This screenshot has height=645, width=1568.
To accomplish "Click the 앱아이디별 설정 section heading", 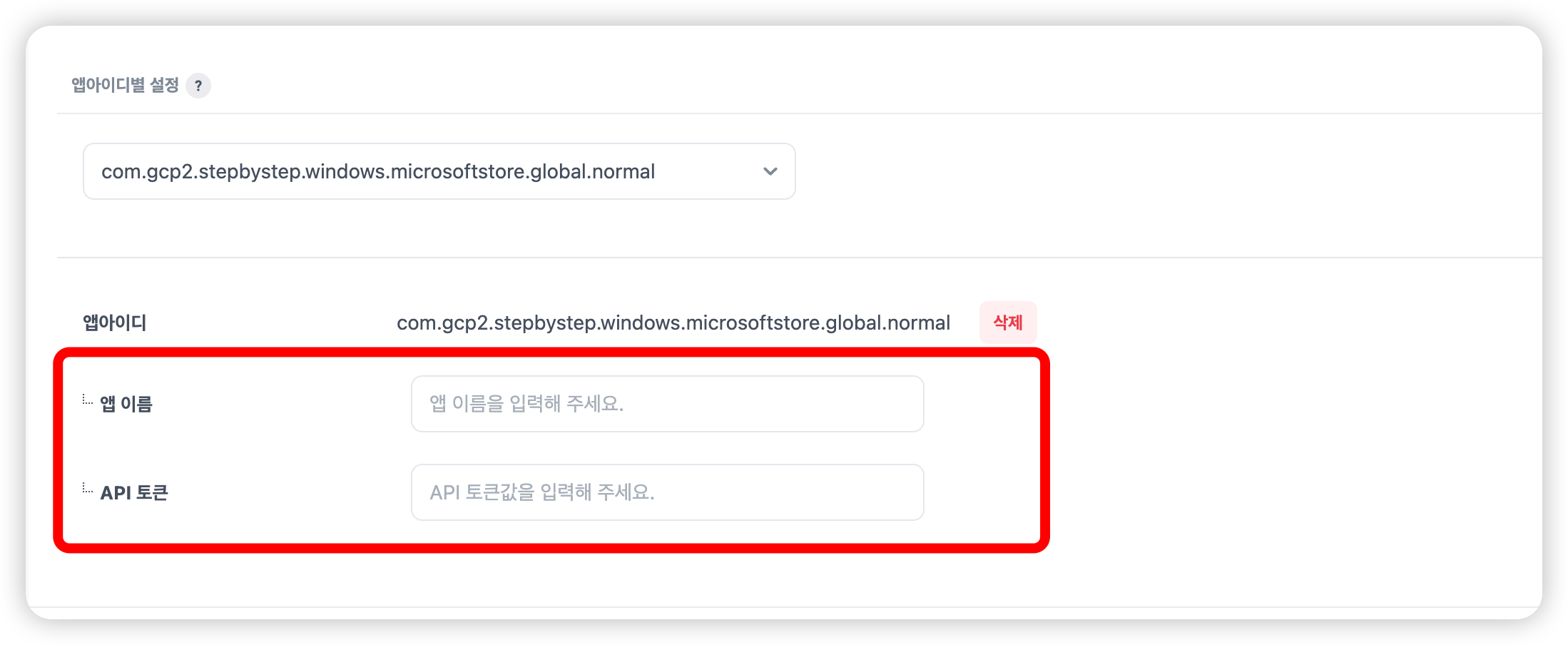I will tap(125, 86).
